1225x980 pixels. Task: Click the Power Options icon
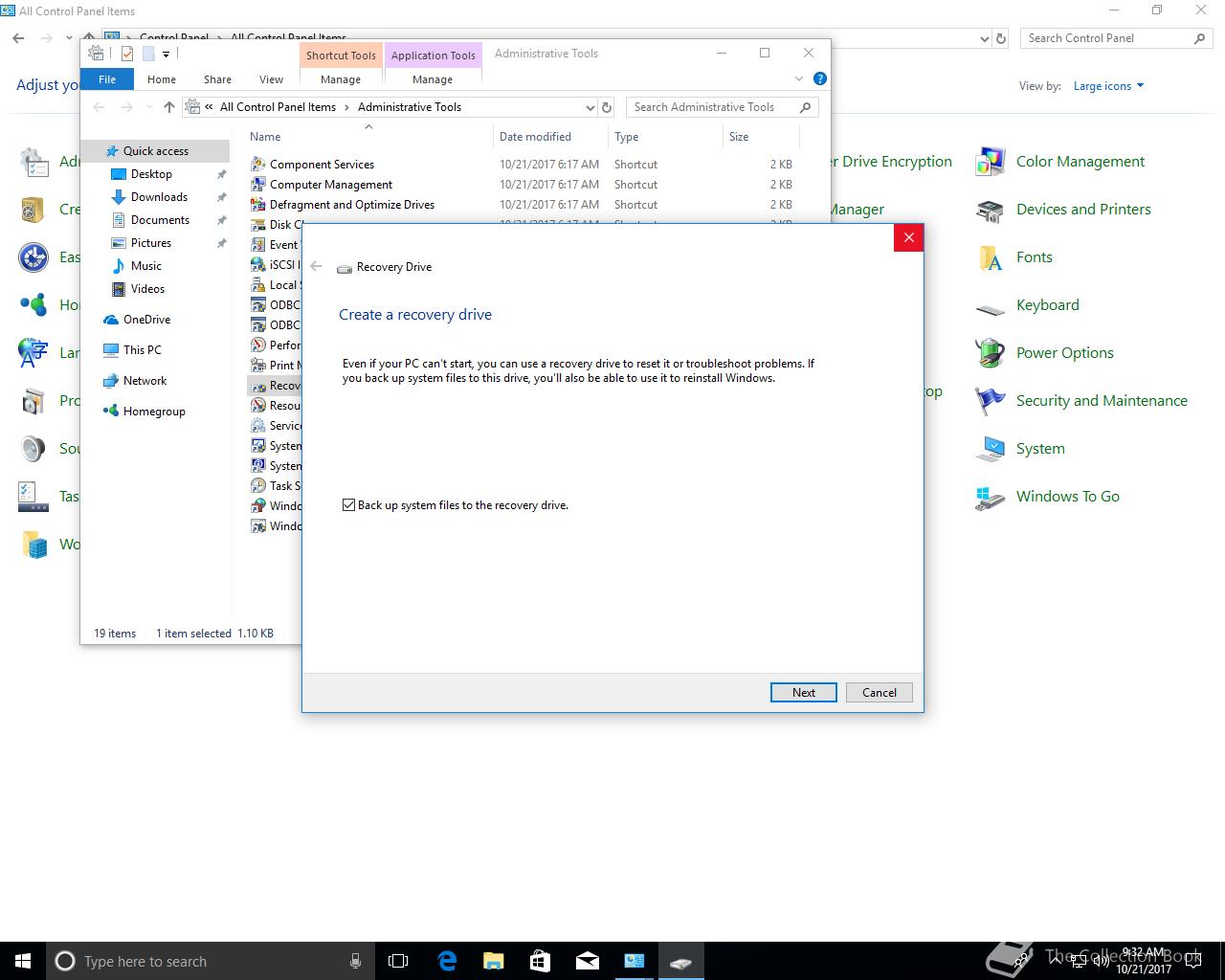coord(990,353)
